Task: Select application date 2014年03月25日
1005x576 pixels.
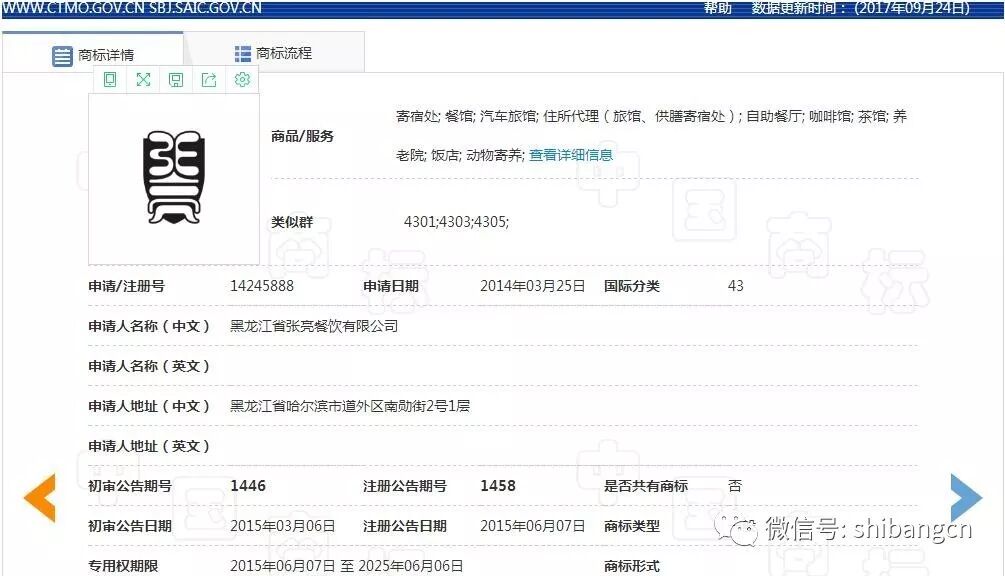Action: click(533, 286)
